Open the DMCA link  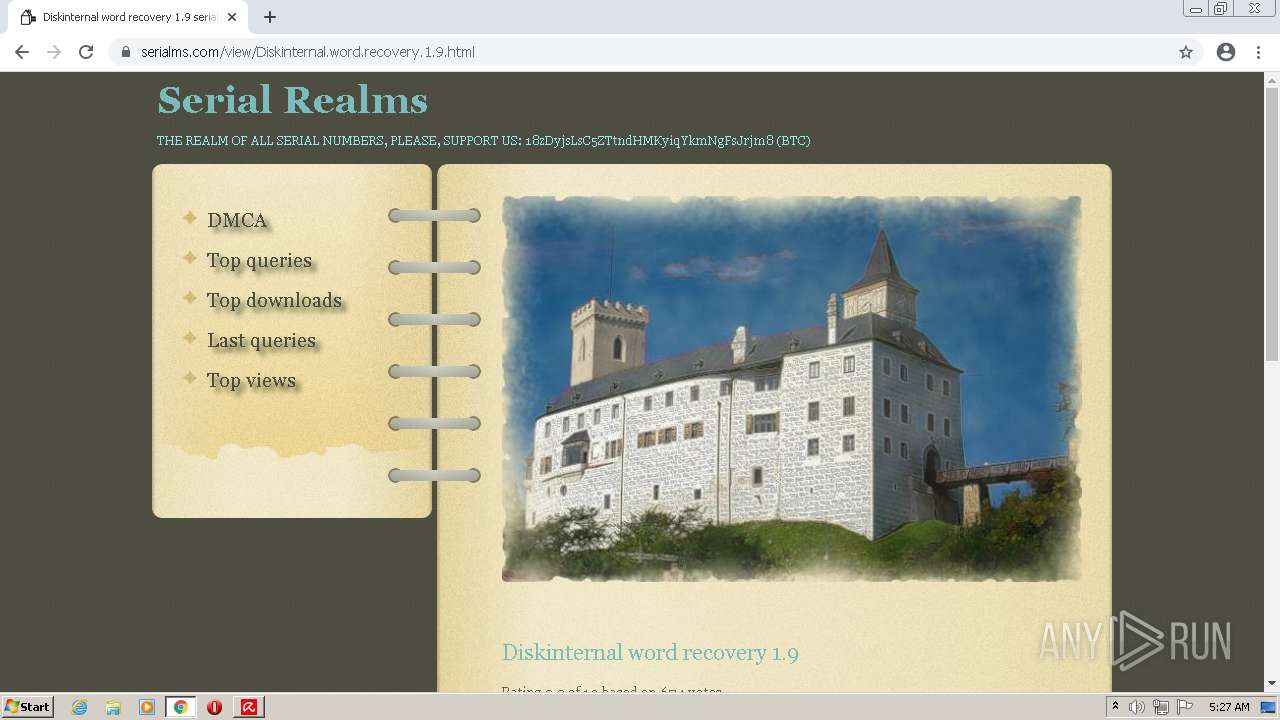[x=237, y=220]
